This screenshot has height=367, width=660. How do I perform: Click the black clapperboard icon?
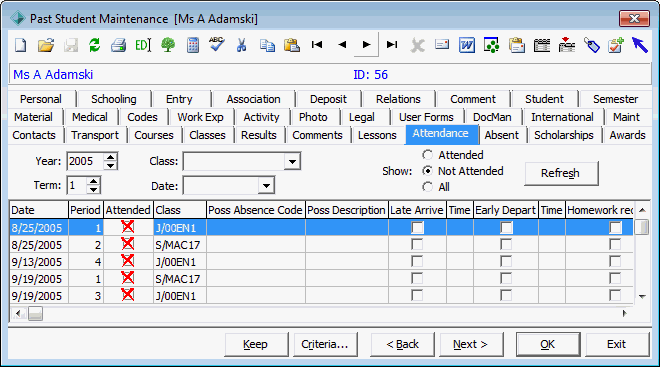pos(542,45)
